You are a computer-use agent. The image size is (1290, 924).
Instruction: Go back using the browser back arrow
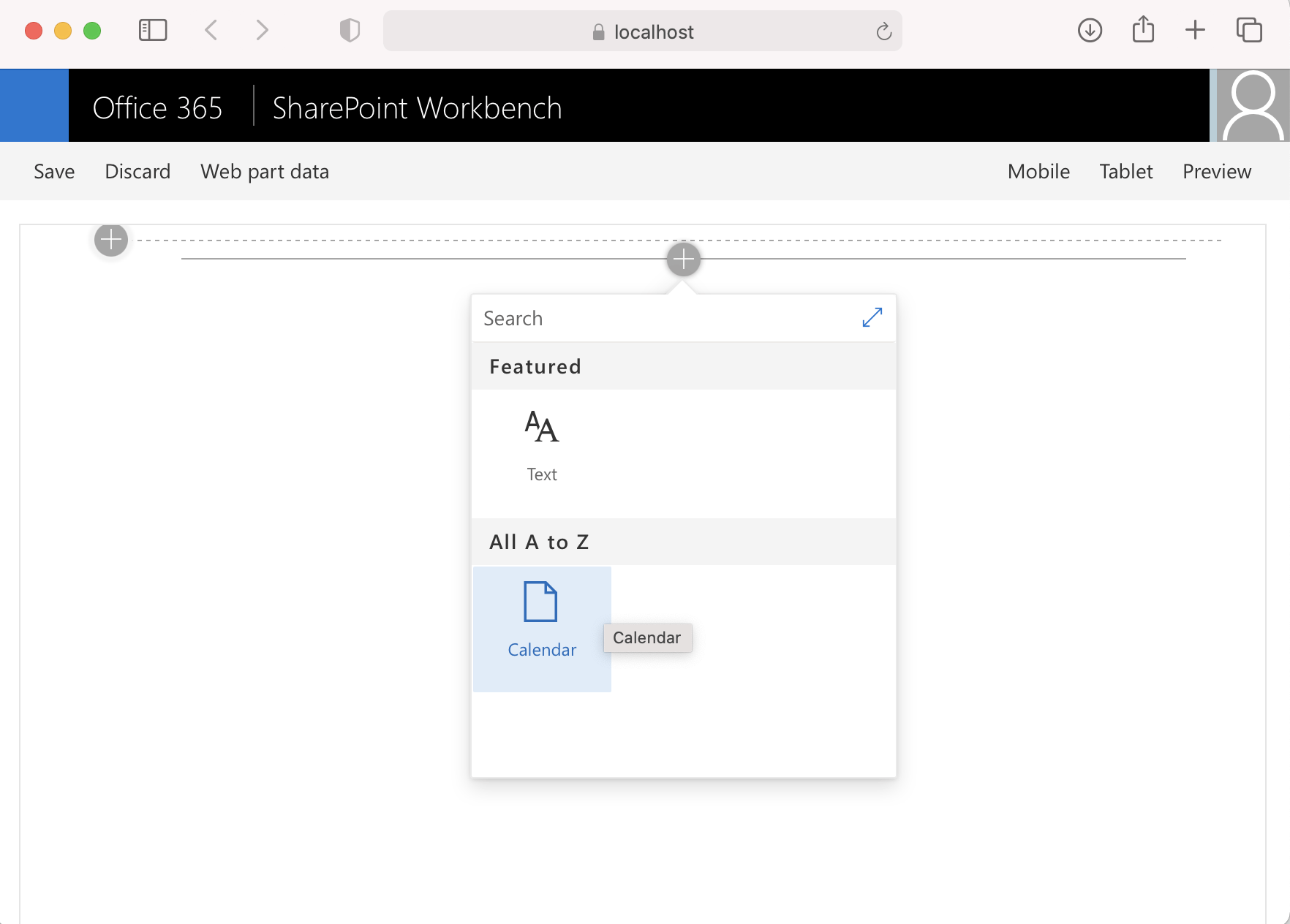point(211,31)
